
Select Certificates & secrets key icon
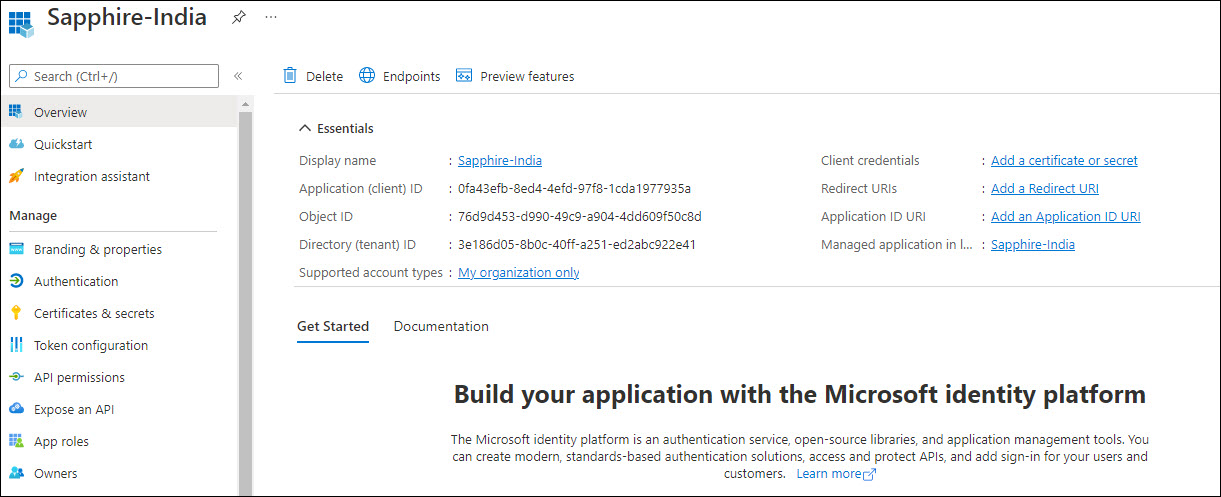pos(16,313)
